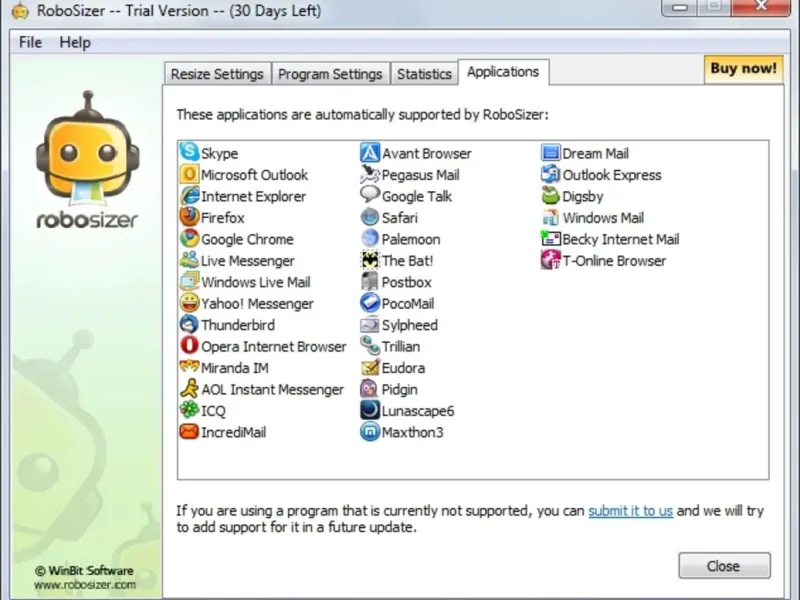
Task: Select the Applications tab
Action: point(504,72)
